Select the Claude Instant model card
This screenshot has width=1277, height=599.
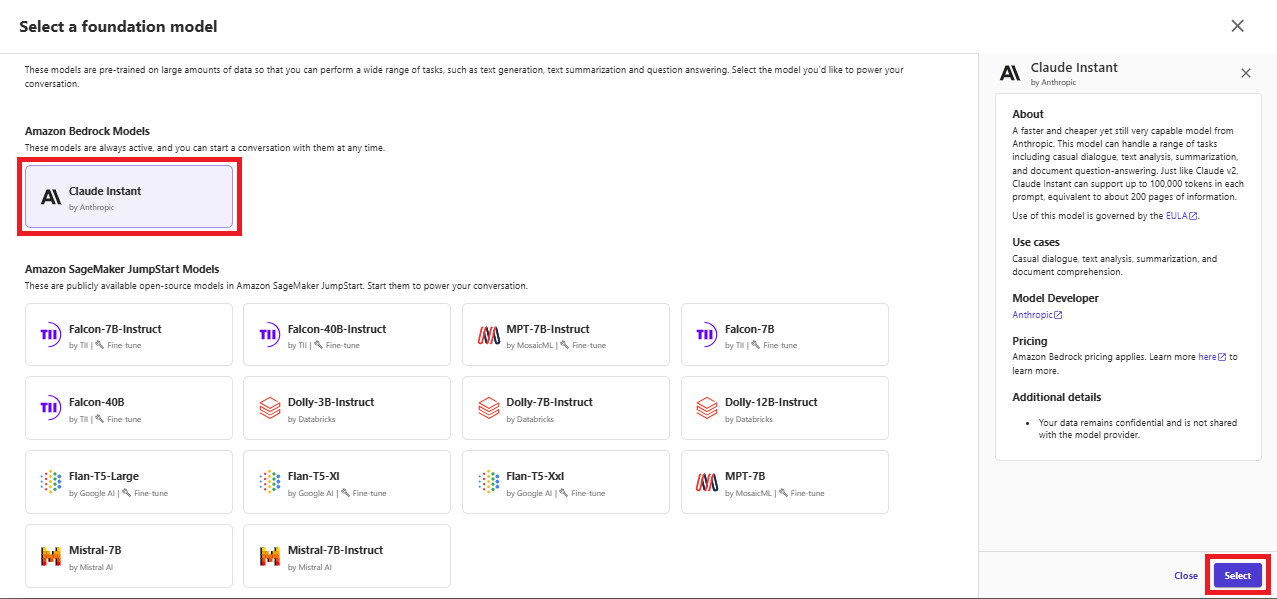click(129, 196)
